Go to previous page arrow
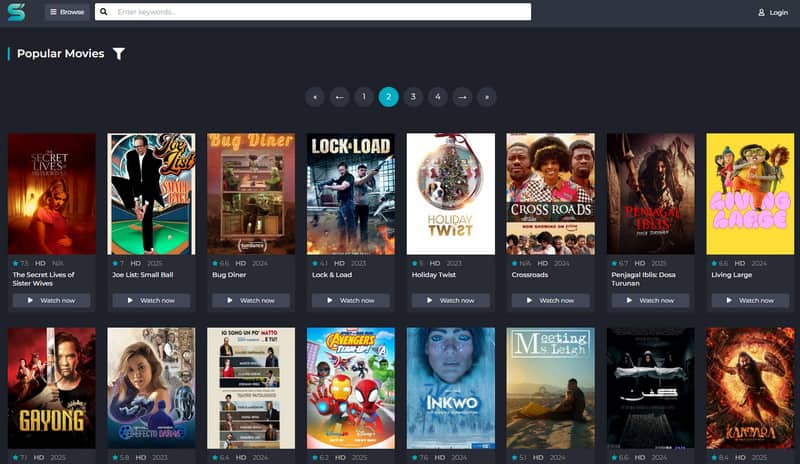The width and height of the screenshot is (800, 464). click(x=339, y=97)
